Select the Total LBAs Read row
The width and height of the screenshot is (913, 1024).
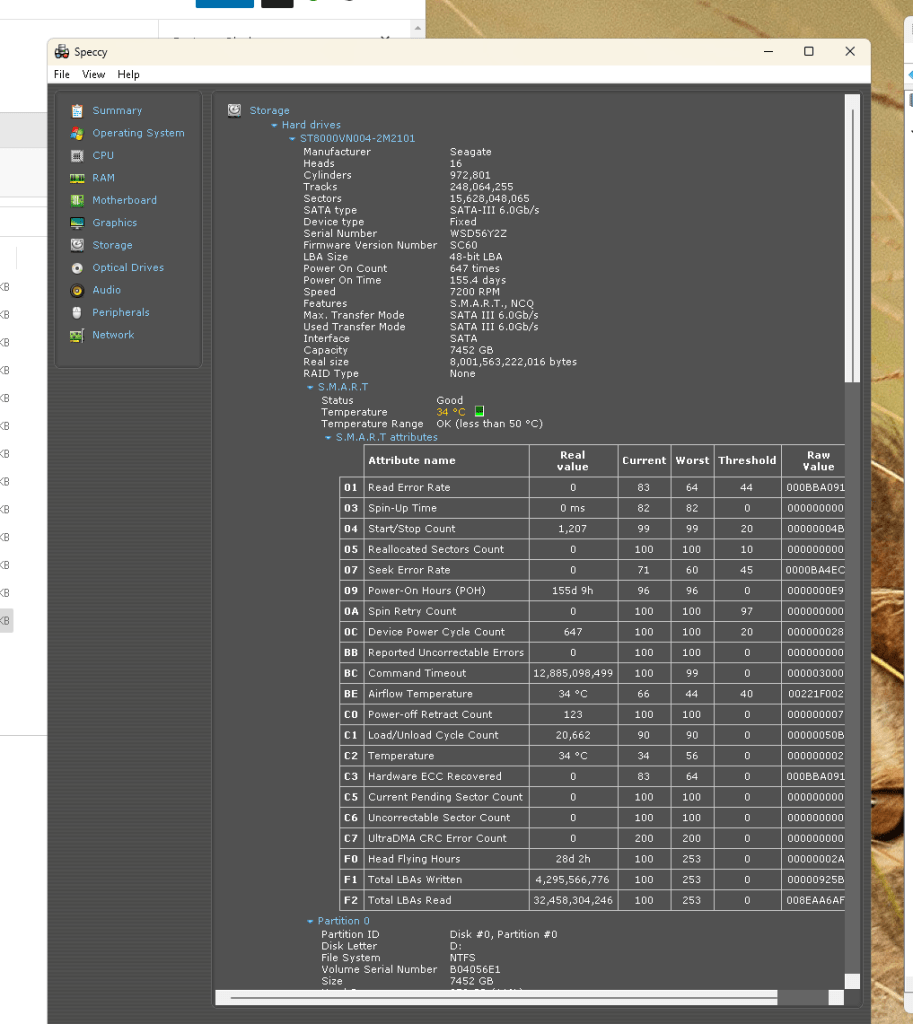(592, 900)
